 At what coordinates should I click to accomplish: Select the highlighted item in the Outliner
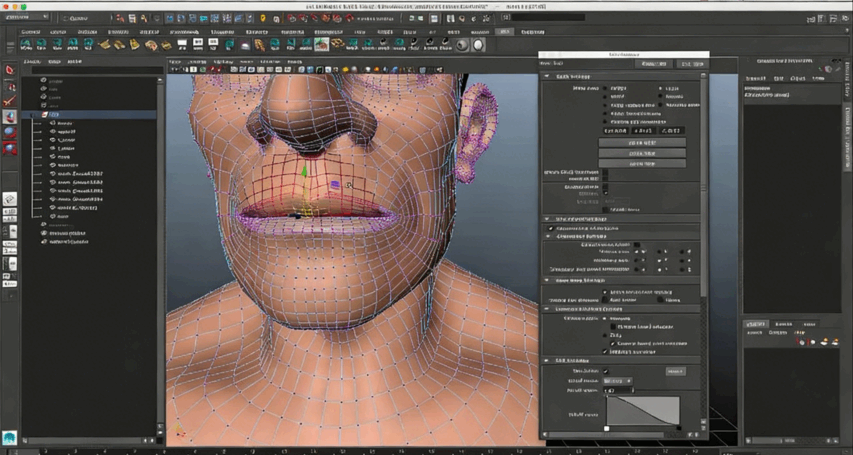pos(56,115)
